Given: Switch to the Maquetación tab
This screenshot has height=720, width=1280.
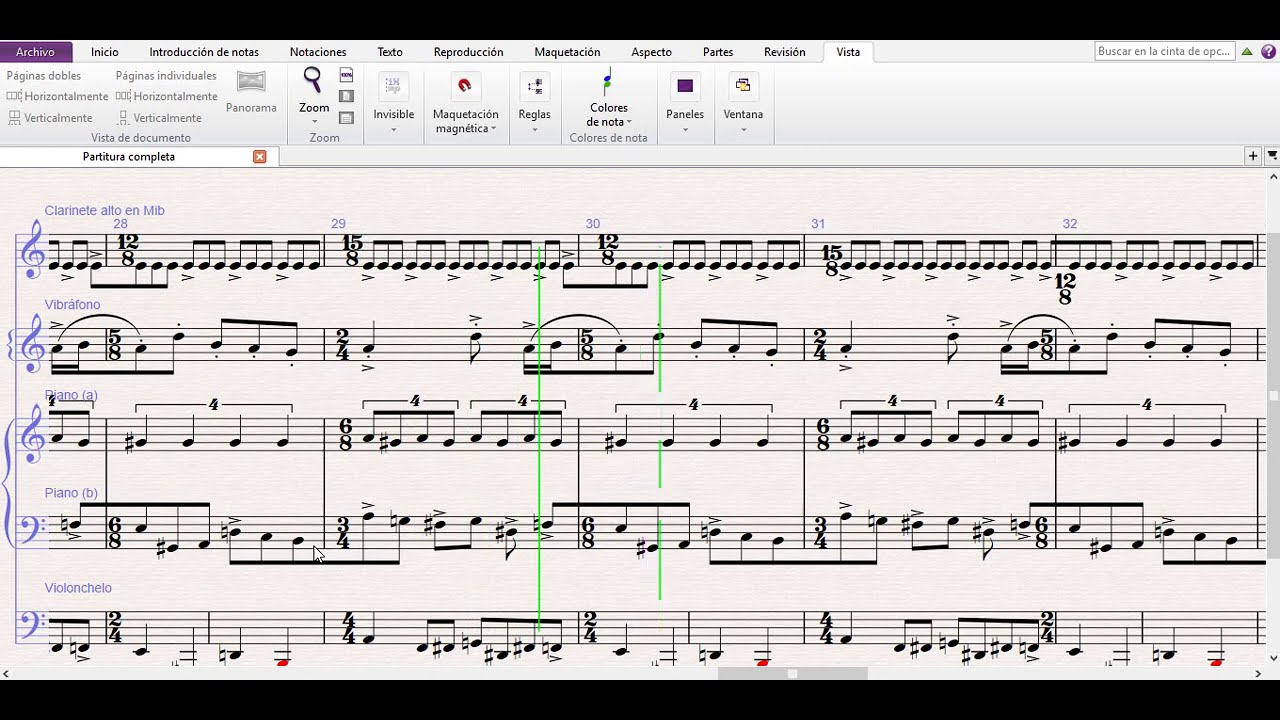Looking at the screenshot, I should [567, 52].
